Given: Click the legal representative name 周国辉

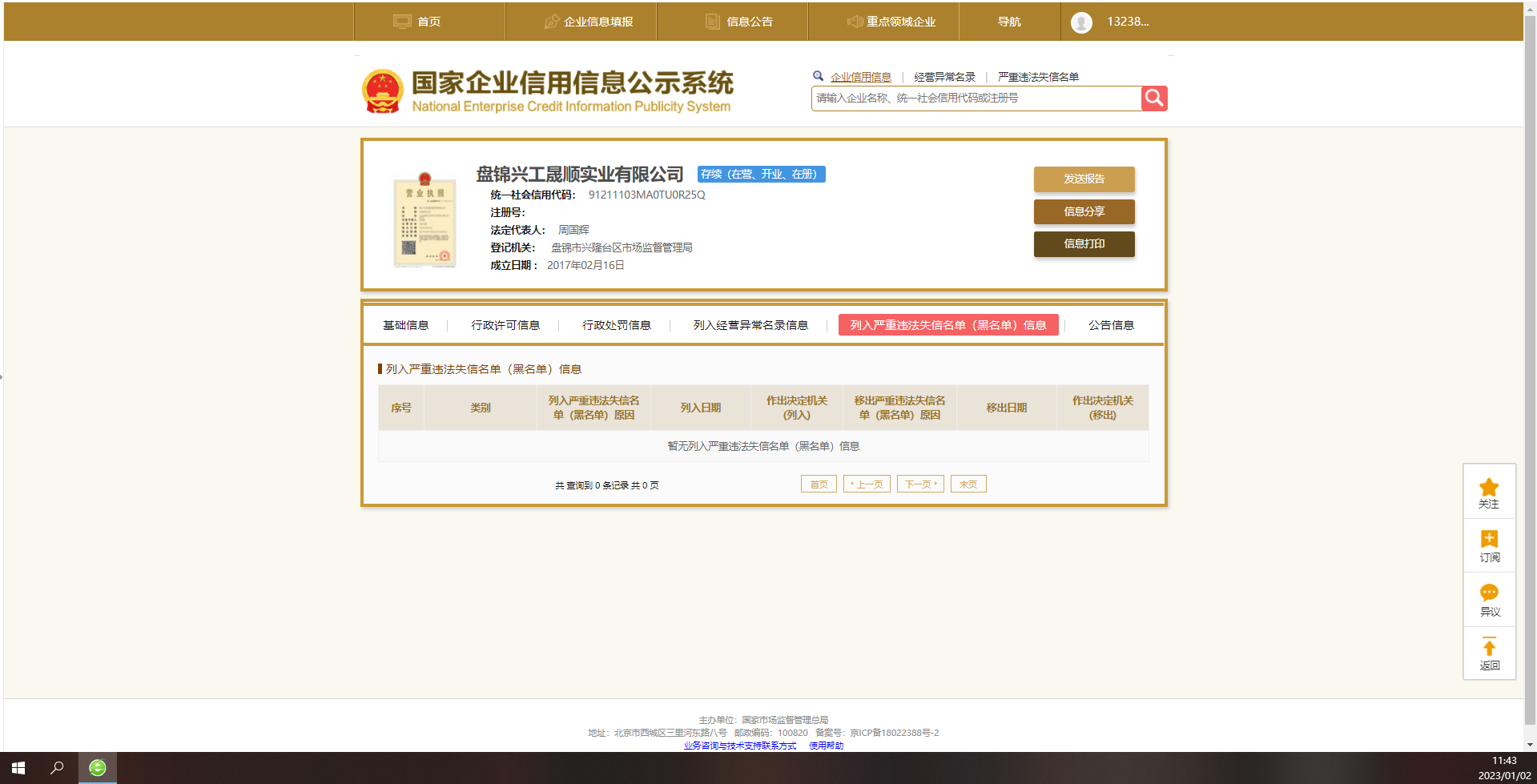Looking at the screenshot, I should pos(573,231).
